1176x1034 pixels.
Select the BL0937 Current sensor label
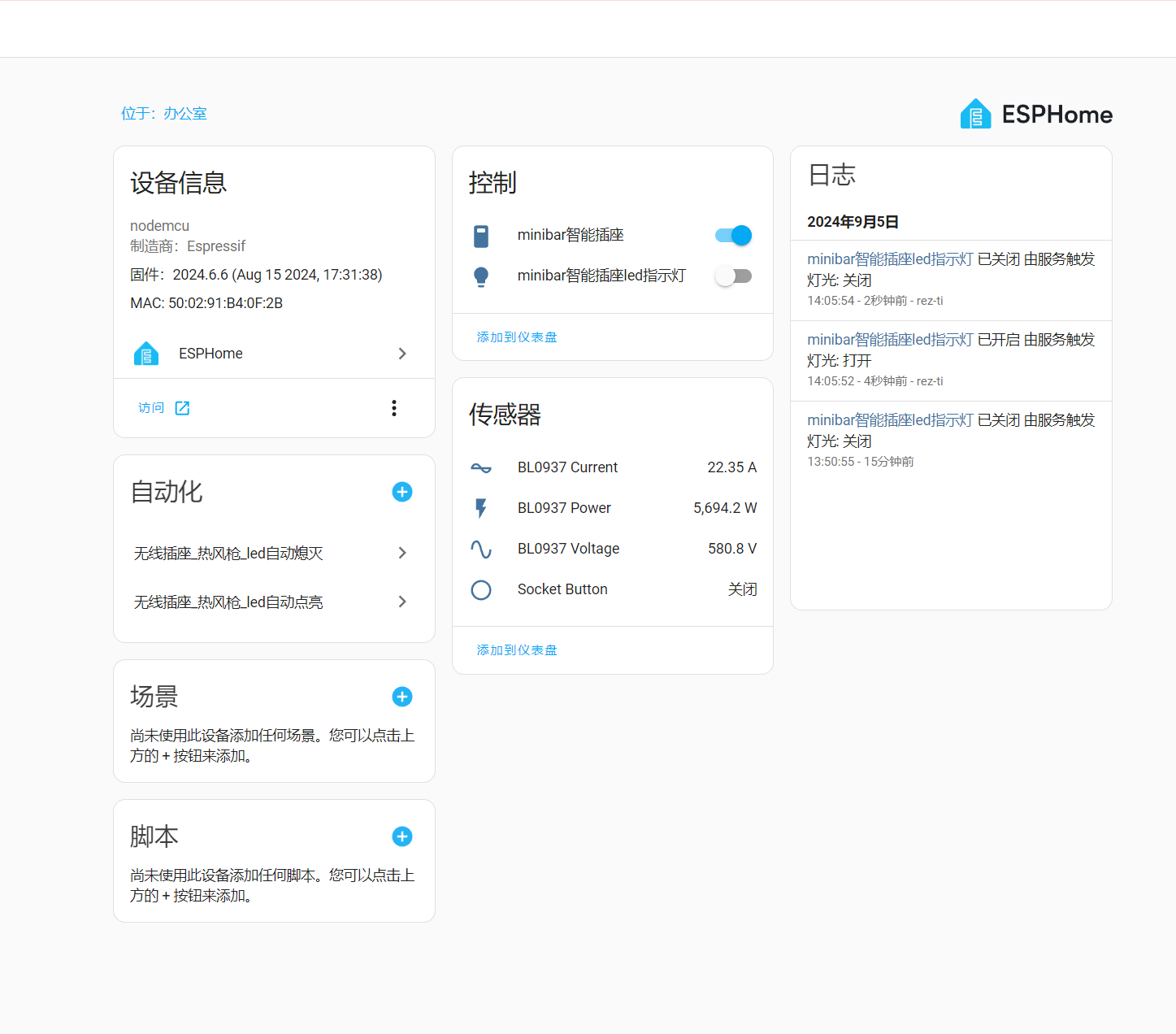click(567, 467)
